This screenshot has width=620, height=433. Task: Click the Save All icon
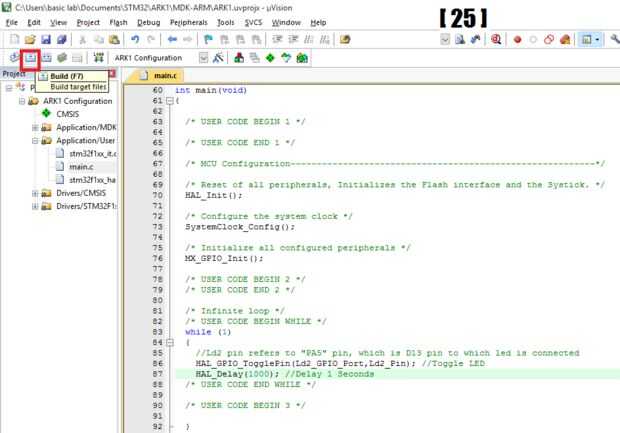62,39
